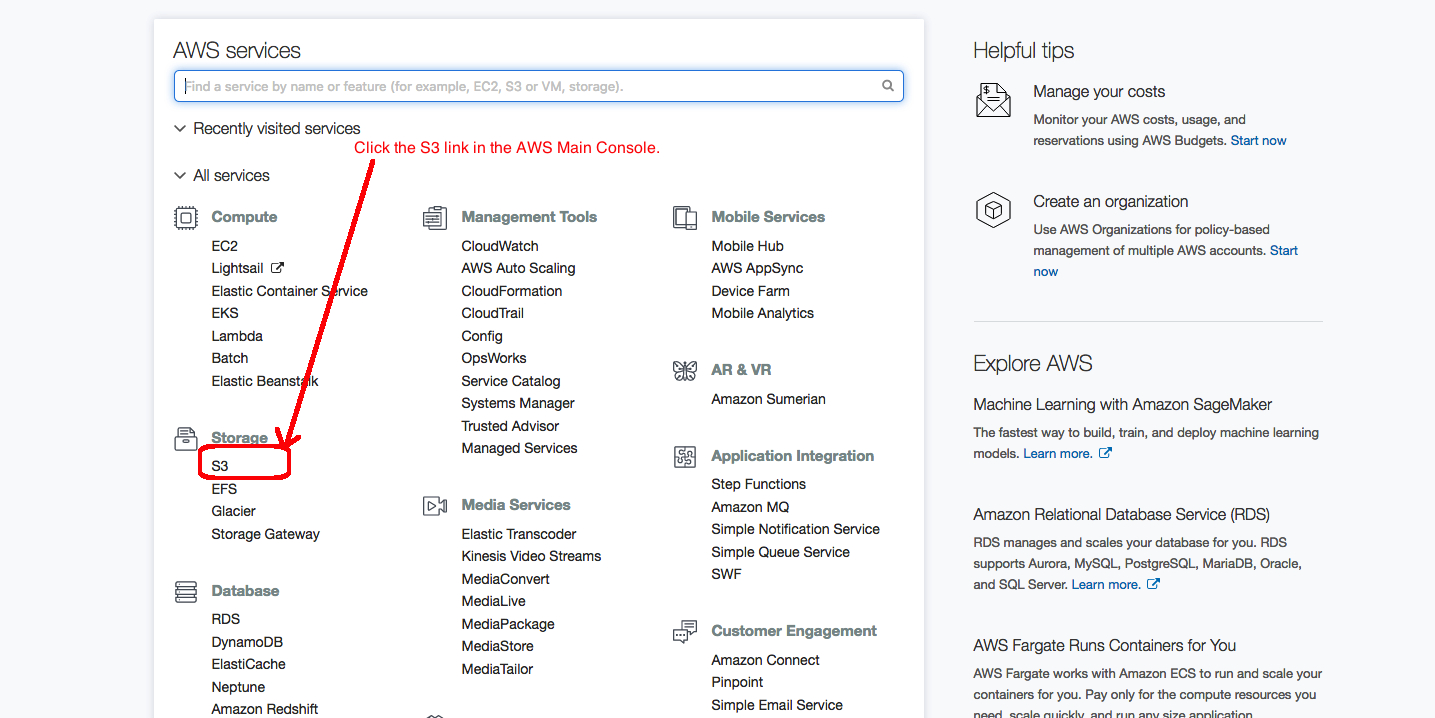
Task: Open the EFS storage service
Action: point(224,489)
